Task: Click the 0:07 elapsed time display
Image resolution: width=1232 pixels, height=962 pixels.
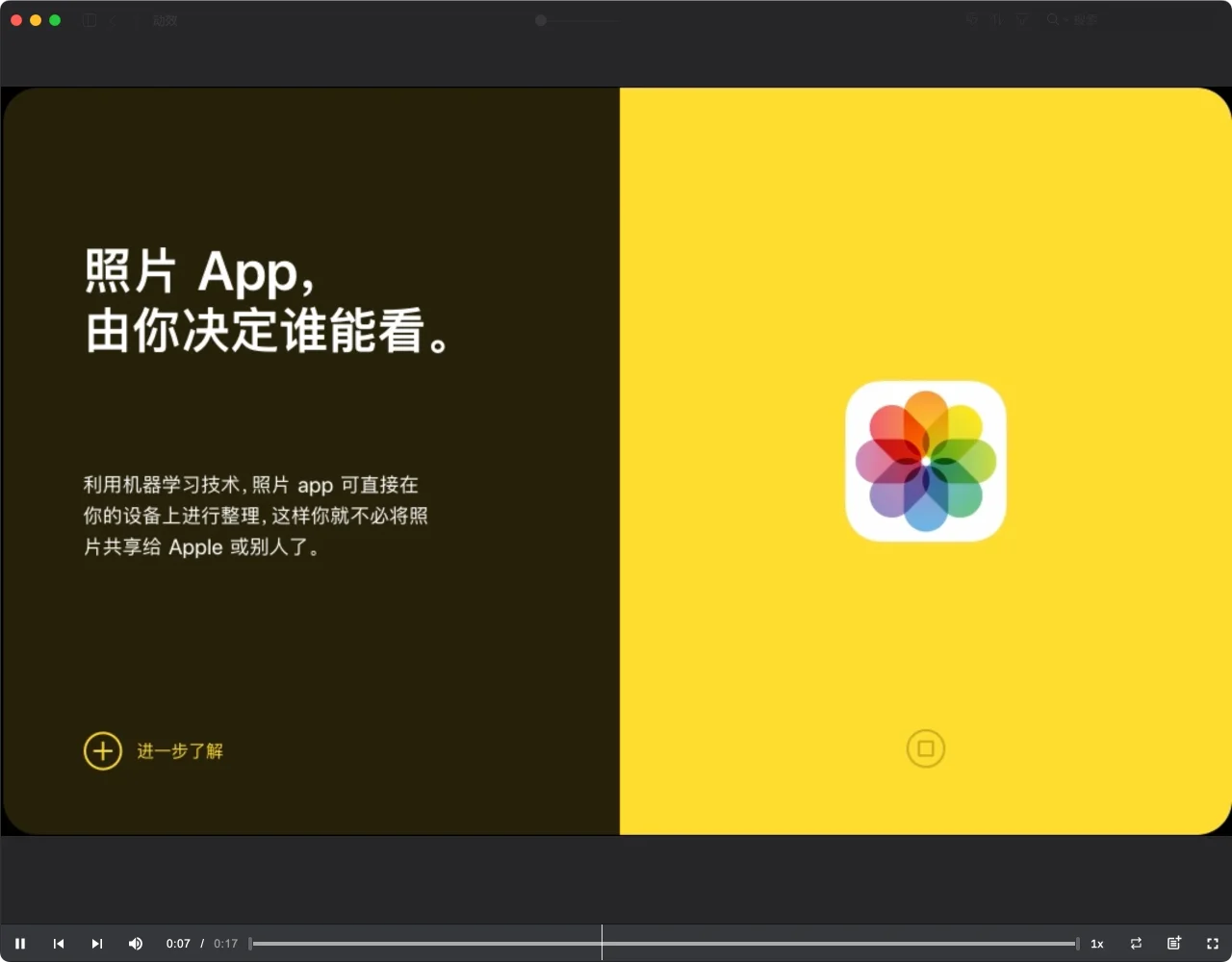Action: 178,944
